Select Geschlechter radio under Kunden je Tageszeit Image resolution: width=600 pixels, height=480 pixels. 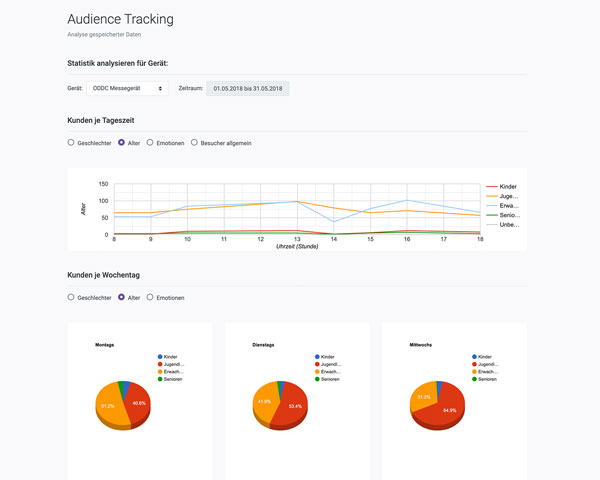click(71, 143)
